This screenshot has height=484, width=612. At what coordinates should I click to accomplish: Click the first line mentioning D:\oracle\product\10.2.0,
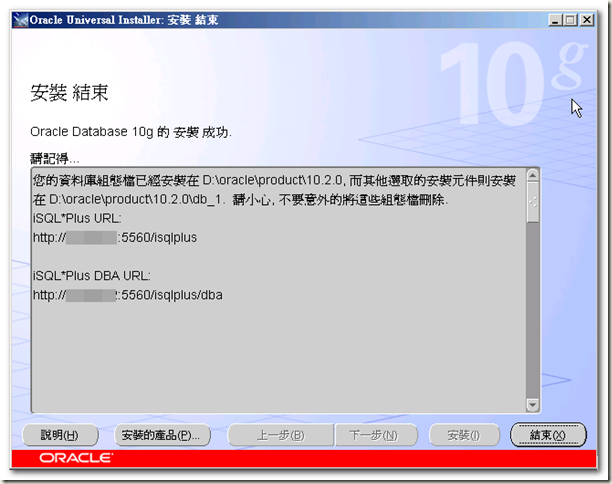(274, 180)
